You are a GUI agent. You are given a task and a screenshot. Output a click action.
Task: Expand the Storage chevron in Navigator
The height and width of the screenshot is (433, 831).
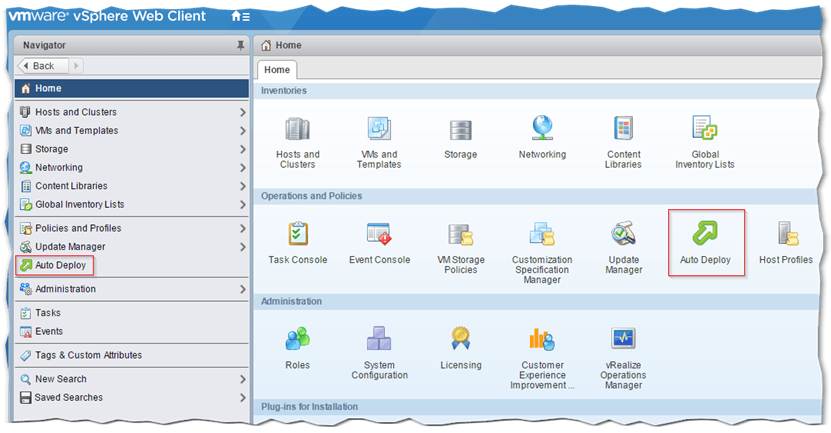242,149
